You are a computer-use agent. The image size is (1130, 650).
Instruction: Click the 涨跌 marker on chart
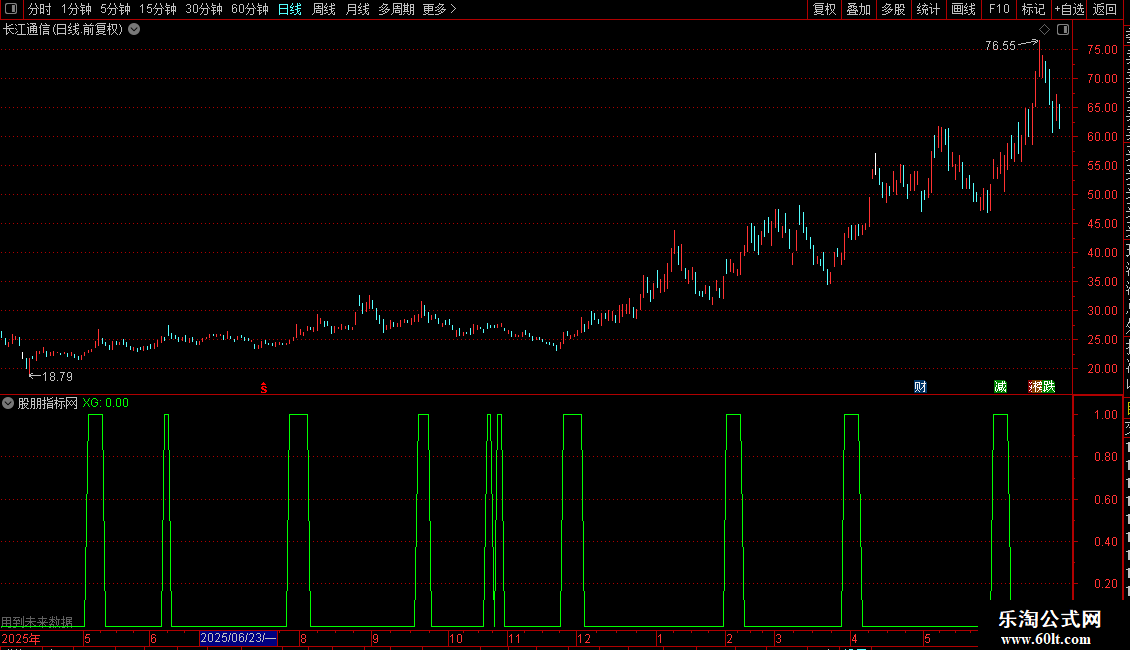[1042, 387]
